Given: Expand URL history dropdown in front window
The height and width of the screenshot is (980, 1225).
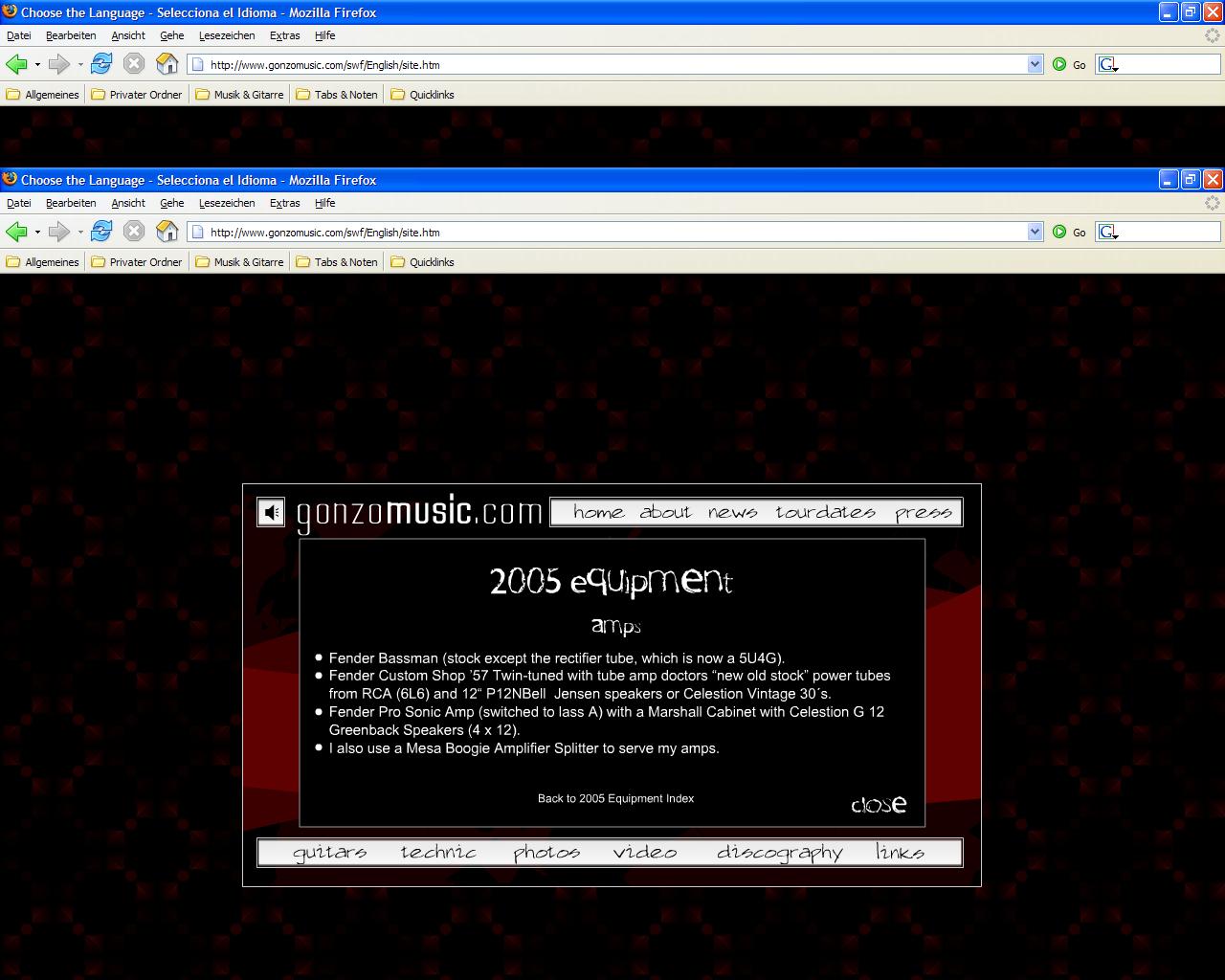Looking at the screenshot, I should pyautogui.click(x=1035, y=232).
